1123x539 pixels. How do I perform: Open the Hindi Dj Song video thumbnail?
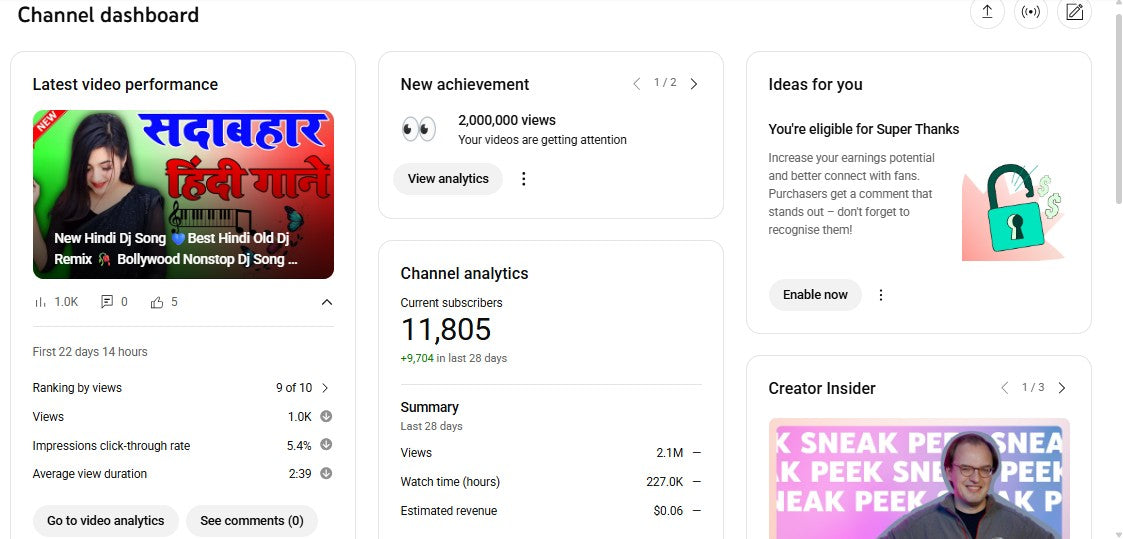pos(183,194)
